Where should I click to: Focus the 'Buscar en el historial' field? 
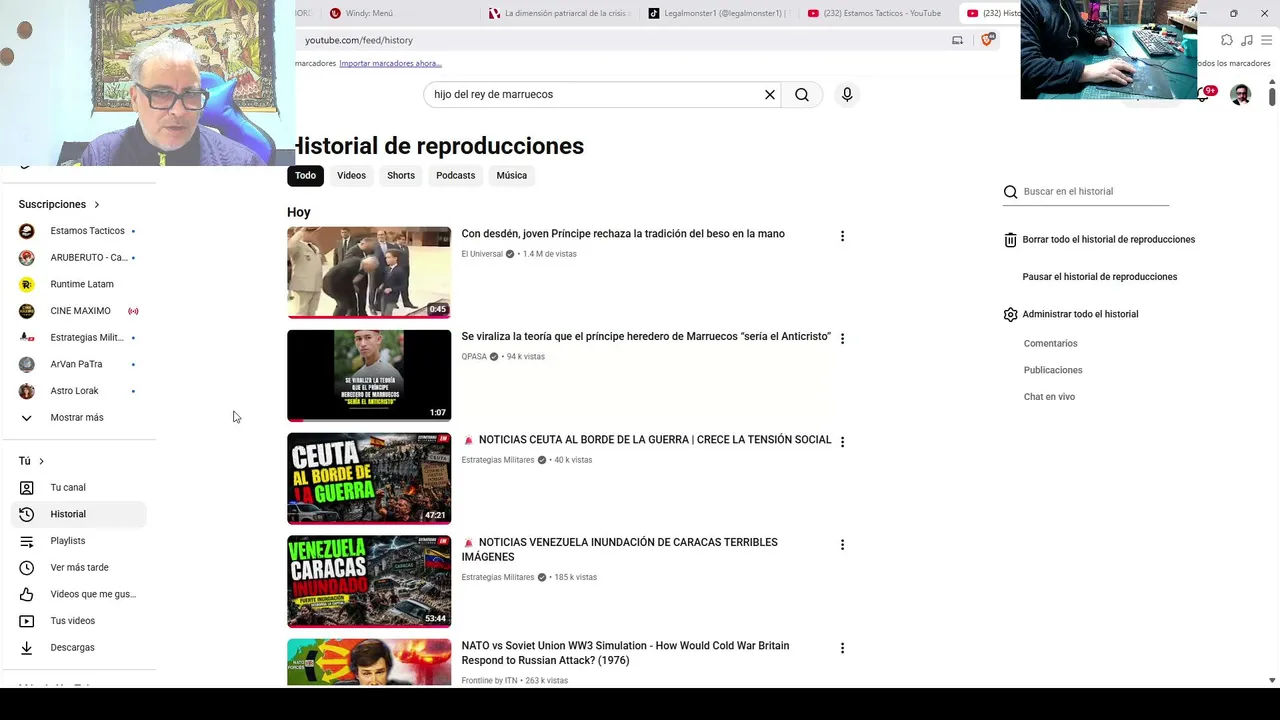[1095, 192]
